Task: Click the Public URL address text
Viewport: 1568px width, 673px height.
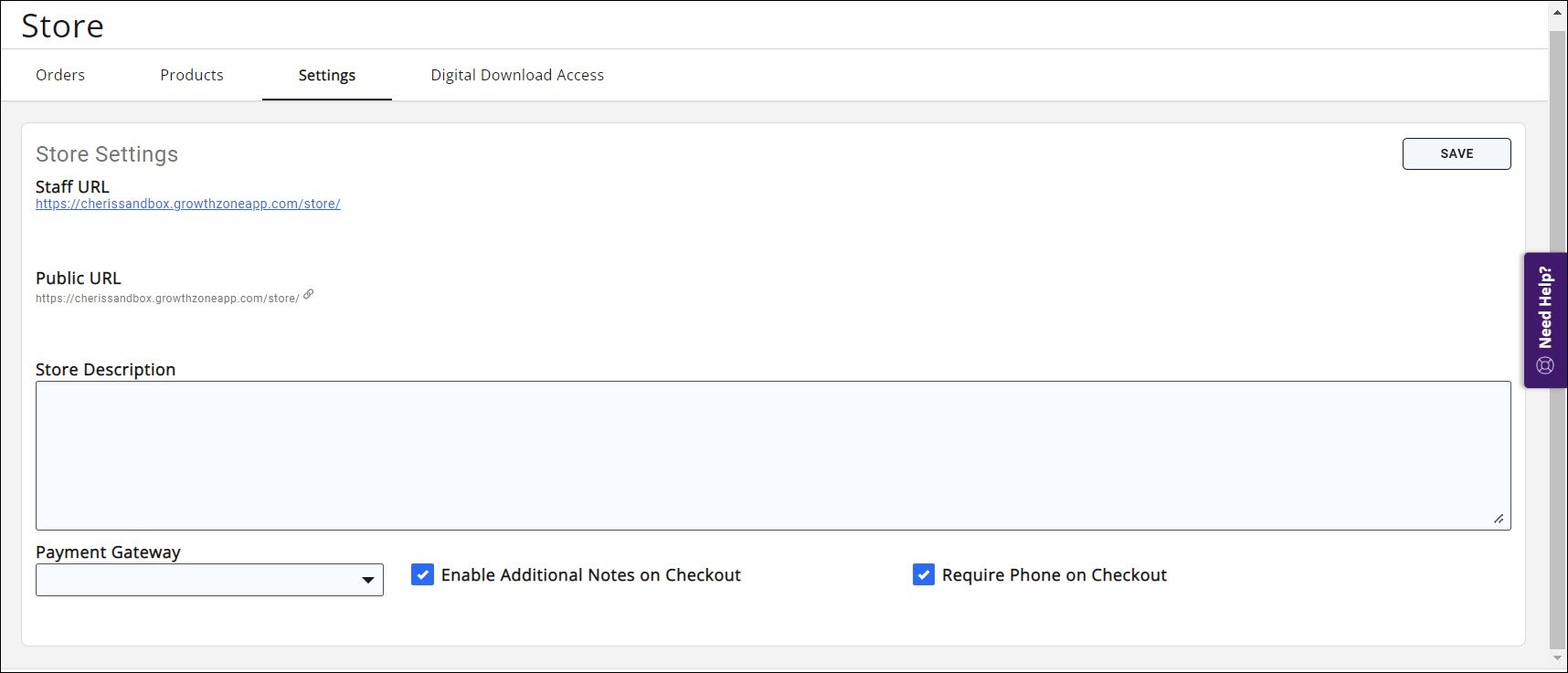Action: pos(167,299)
